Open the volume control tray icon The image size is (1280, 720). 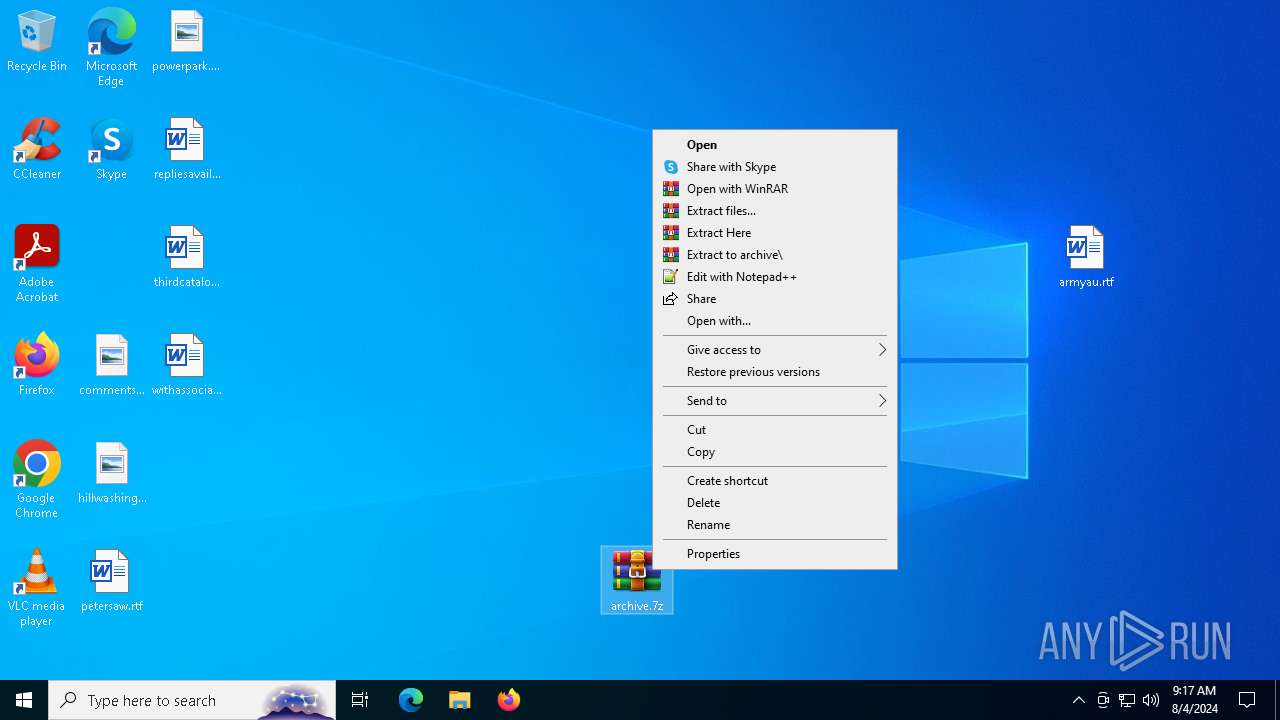1151,700
